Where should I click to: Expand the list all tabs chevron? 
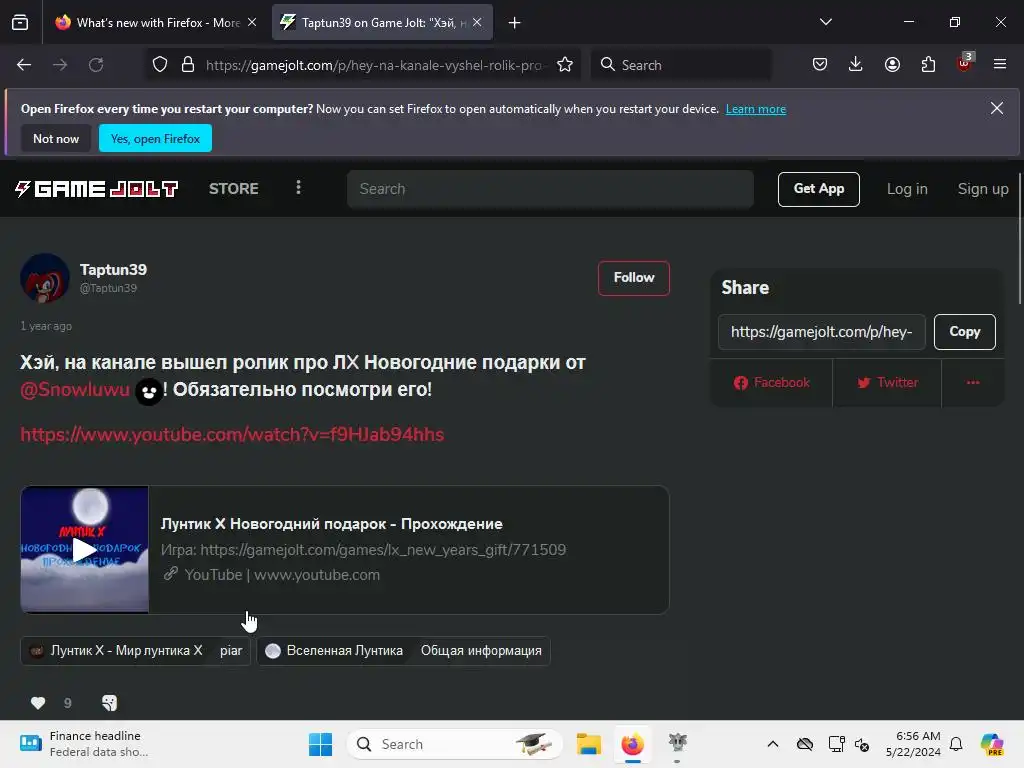826,22
